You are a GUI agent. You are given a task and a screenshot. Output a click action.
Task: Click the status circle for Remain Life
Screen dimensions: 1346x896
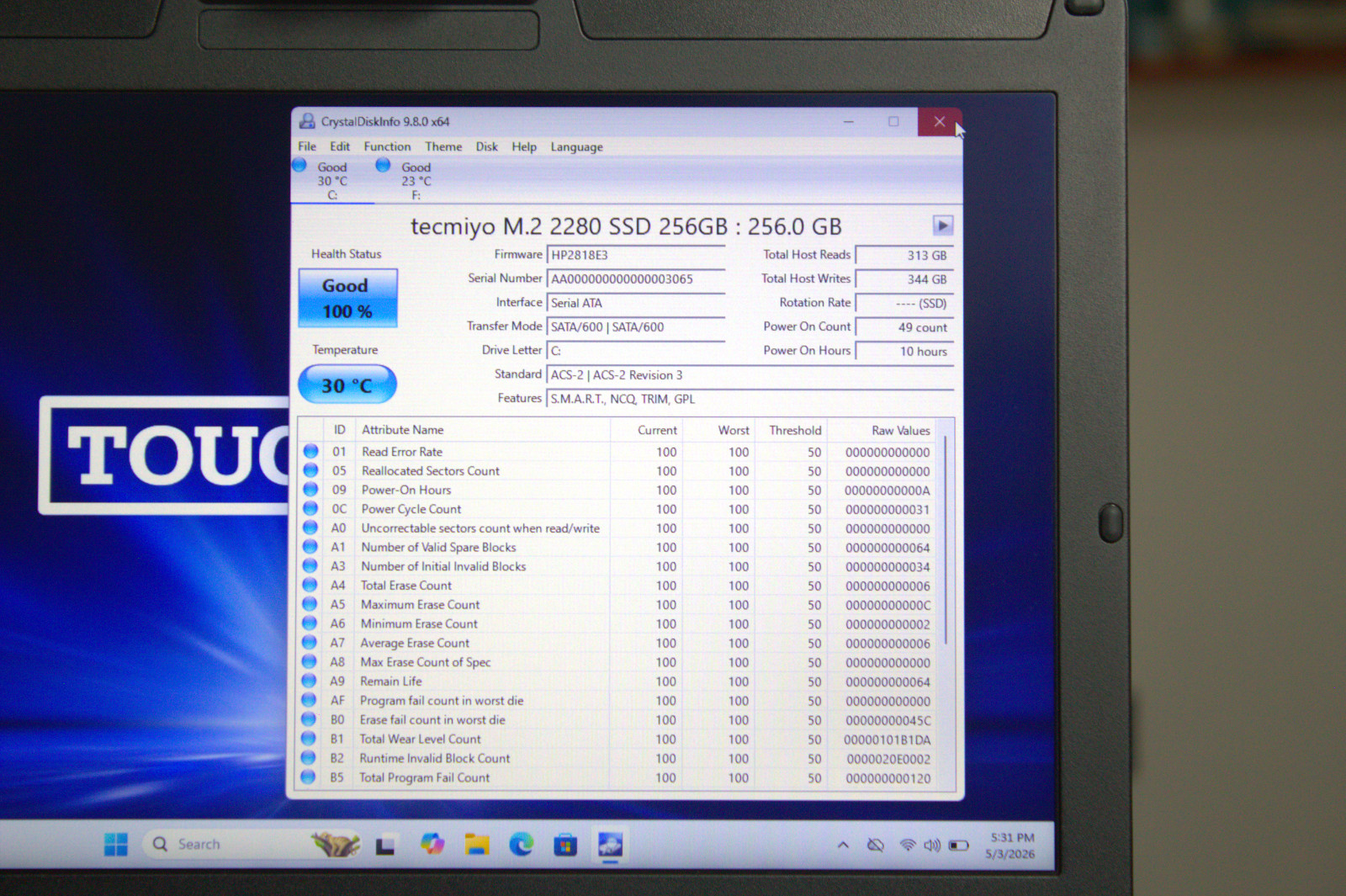point(309,681)
